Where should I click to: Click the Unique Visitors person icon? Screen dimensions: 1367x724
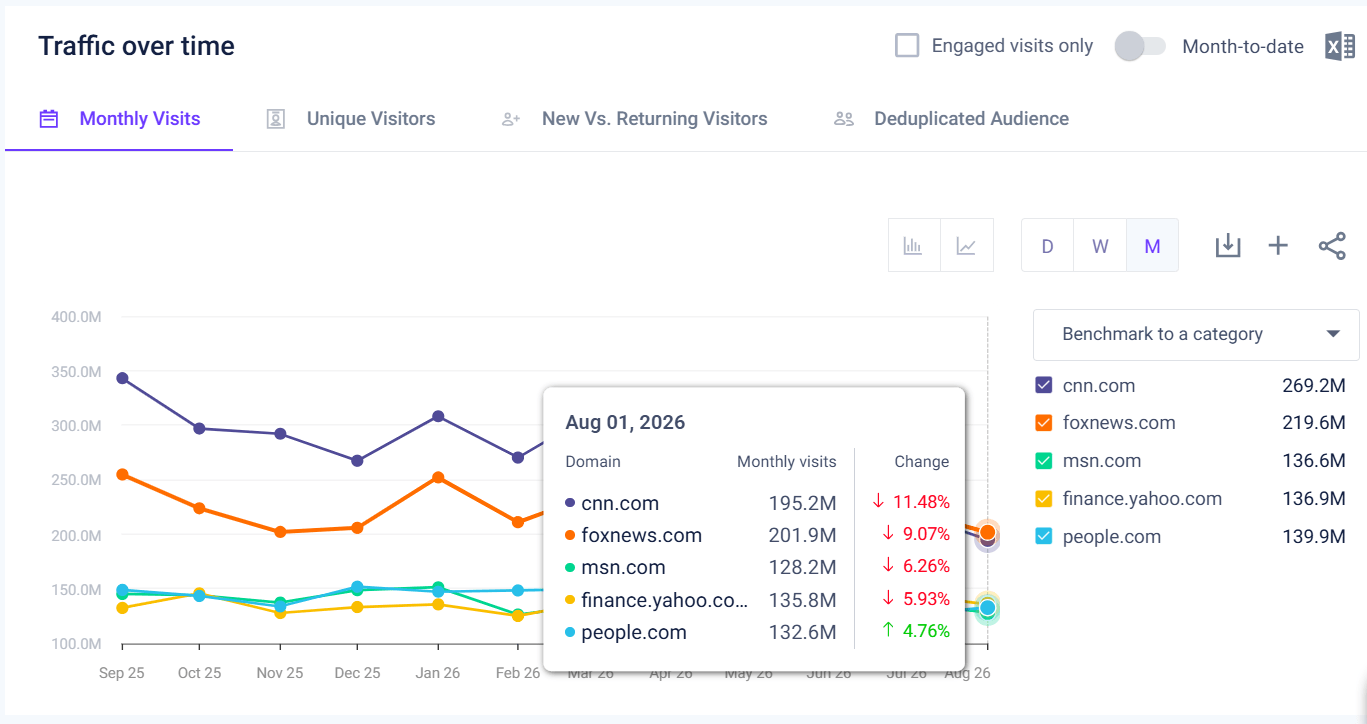276,119
